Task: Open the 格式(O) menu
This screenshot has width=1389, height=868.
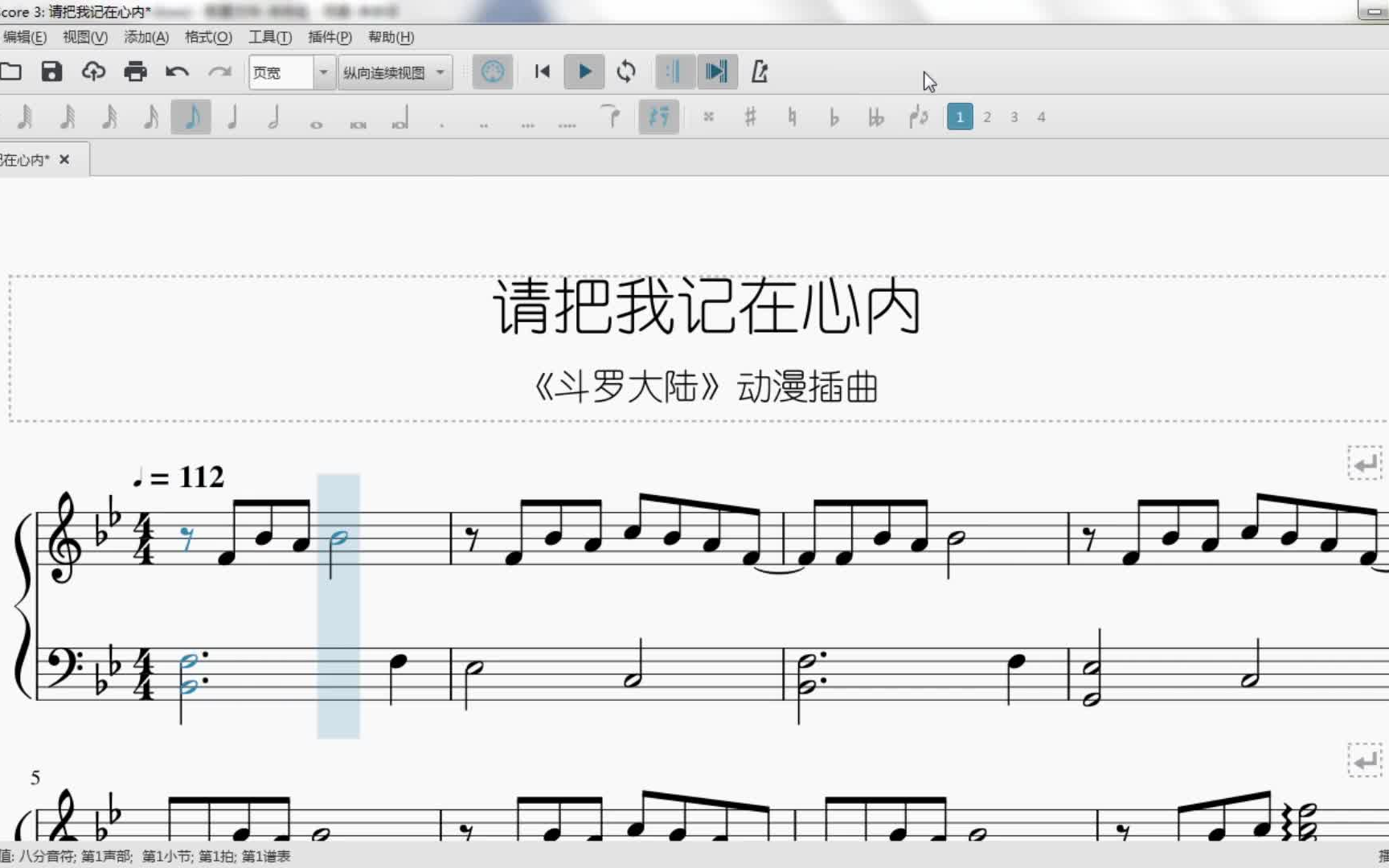Action: click(x=208, y=37)
